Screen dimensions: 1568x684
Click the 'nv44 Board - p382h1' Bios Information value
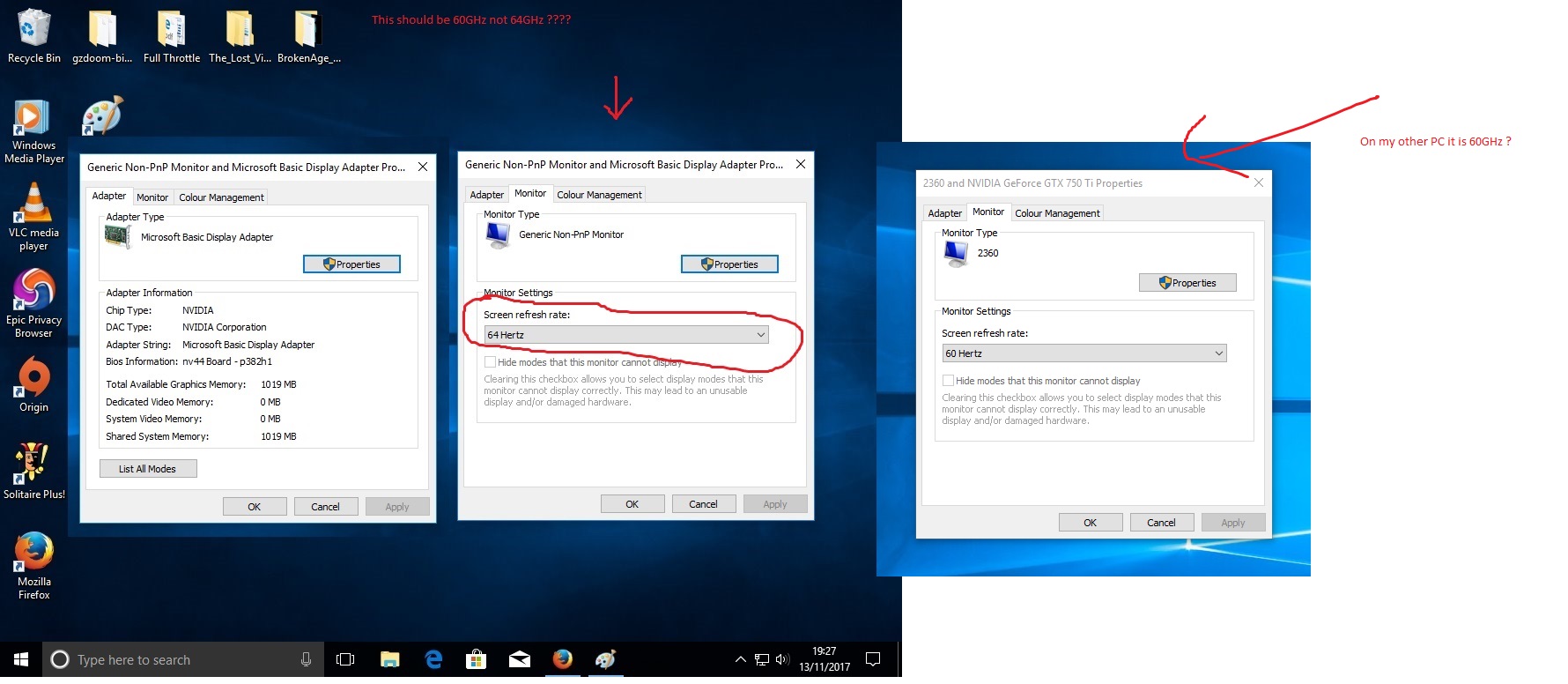[x=227, y=361]
